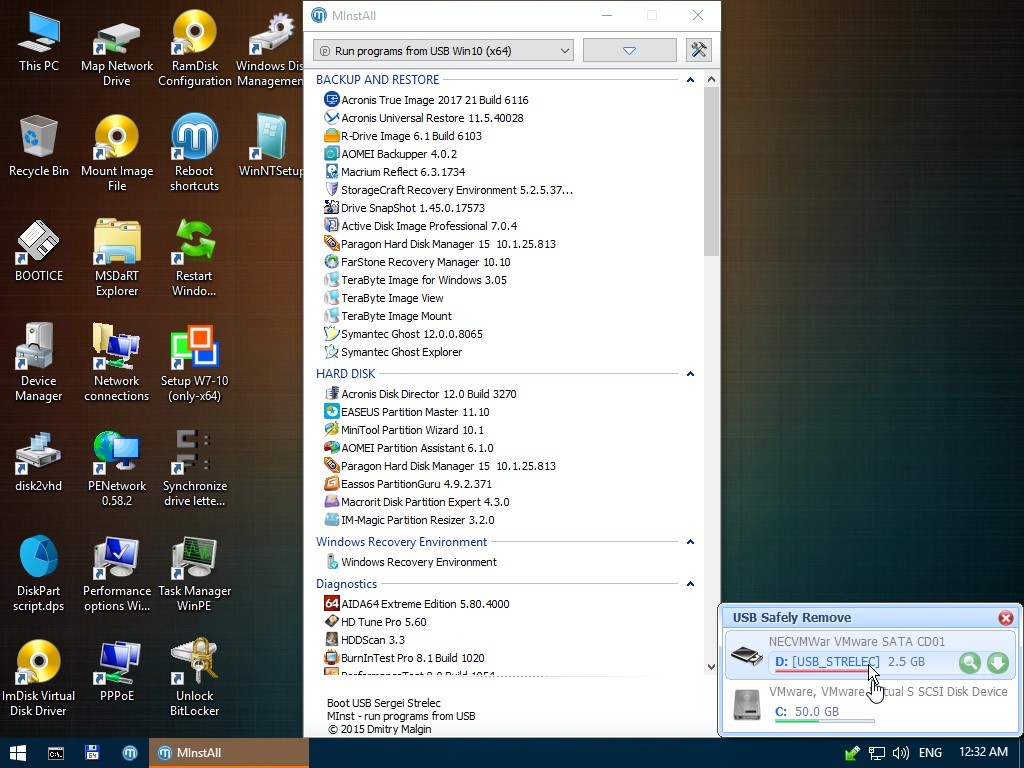Image resolution: width=1024 pixels, height=768 pixels.
Task: Click the MInstAll taskbar window button
Action: click(229, 753)
